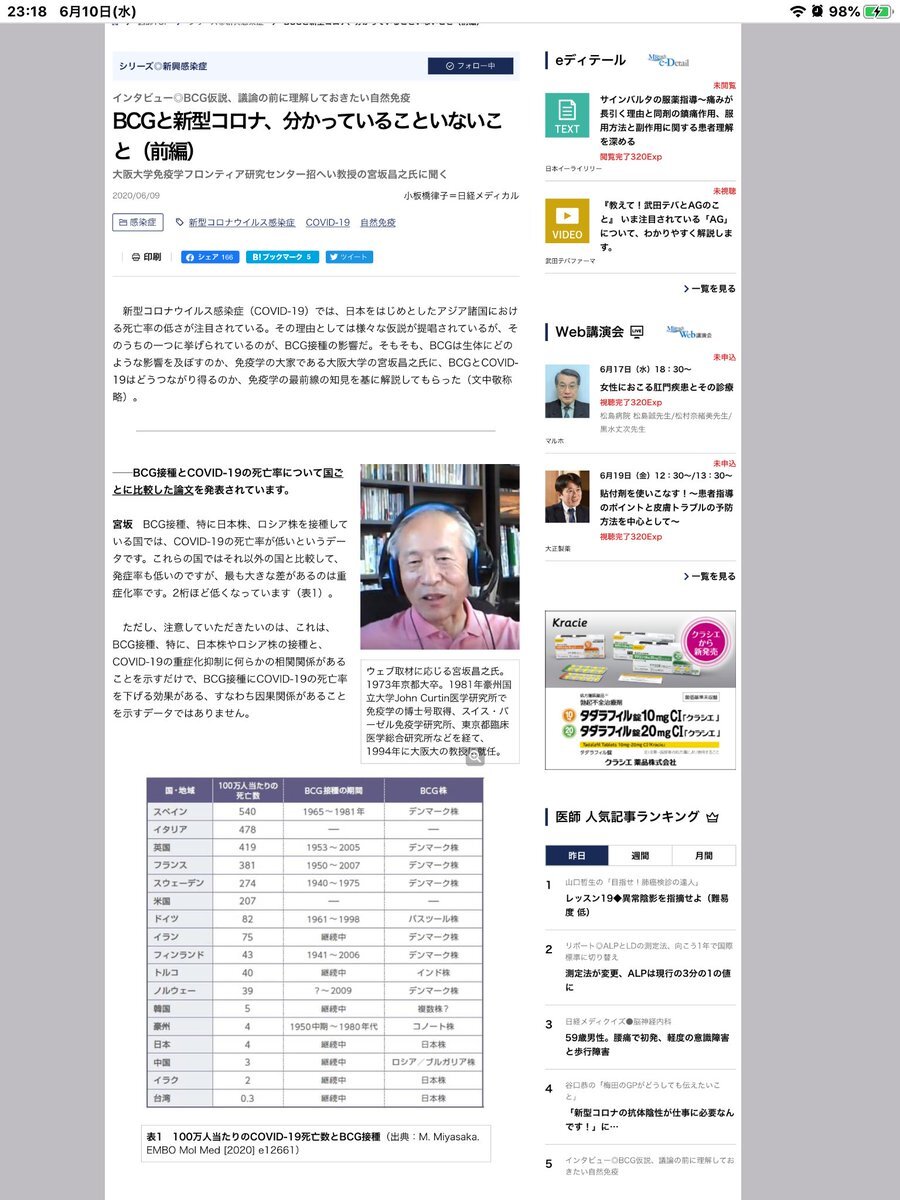Click the B! ブックマーク button
This screenshot has width=900, height=1200.
283,257
